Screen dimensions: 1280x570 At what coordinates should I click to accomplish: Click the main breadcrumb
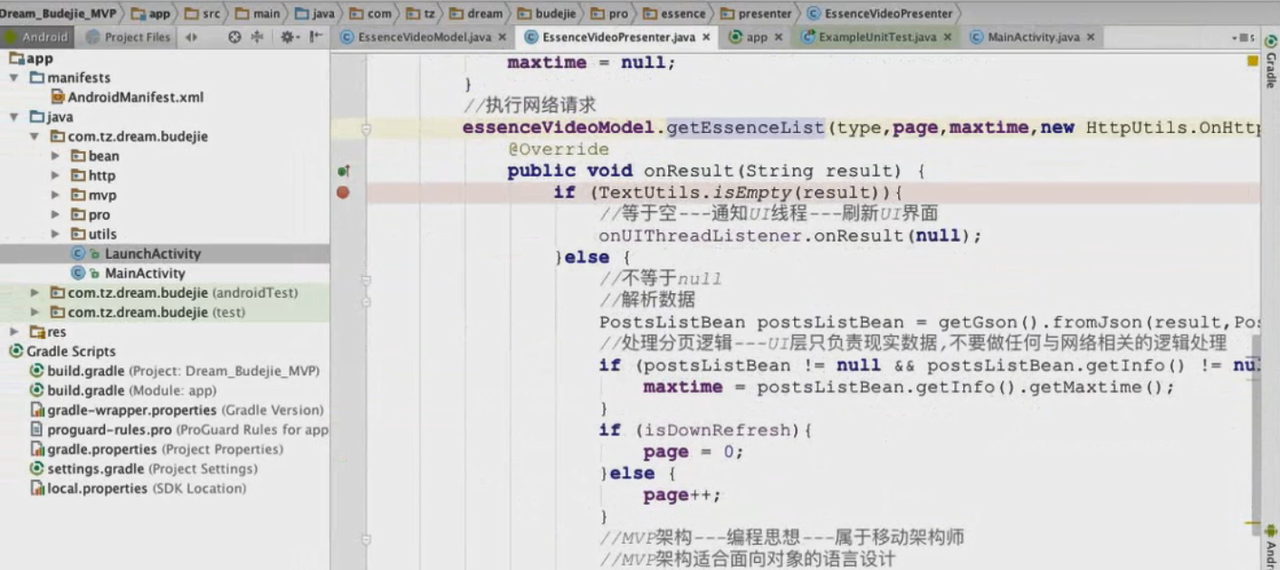pos(257,13)
